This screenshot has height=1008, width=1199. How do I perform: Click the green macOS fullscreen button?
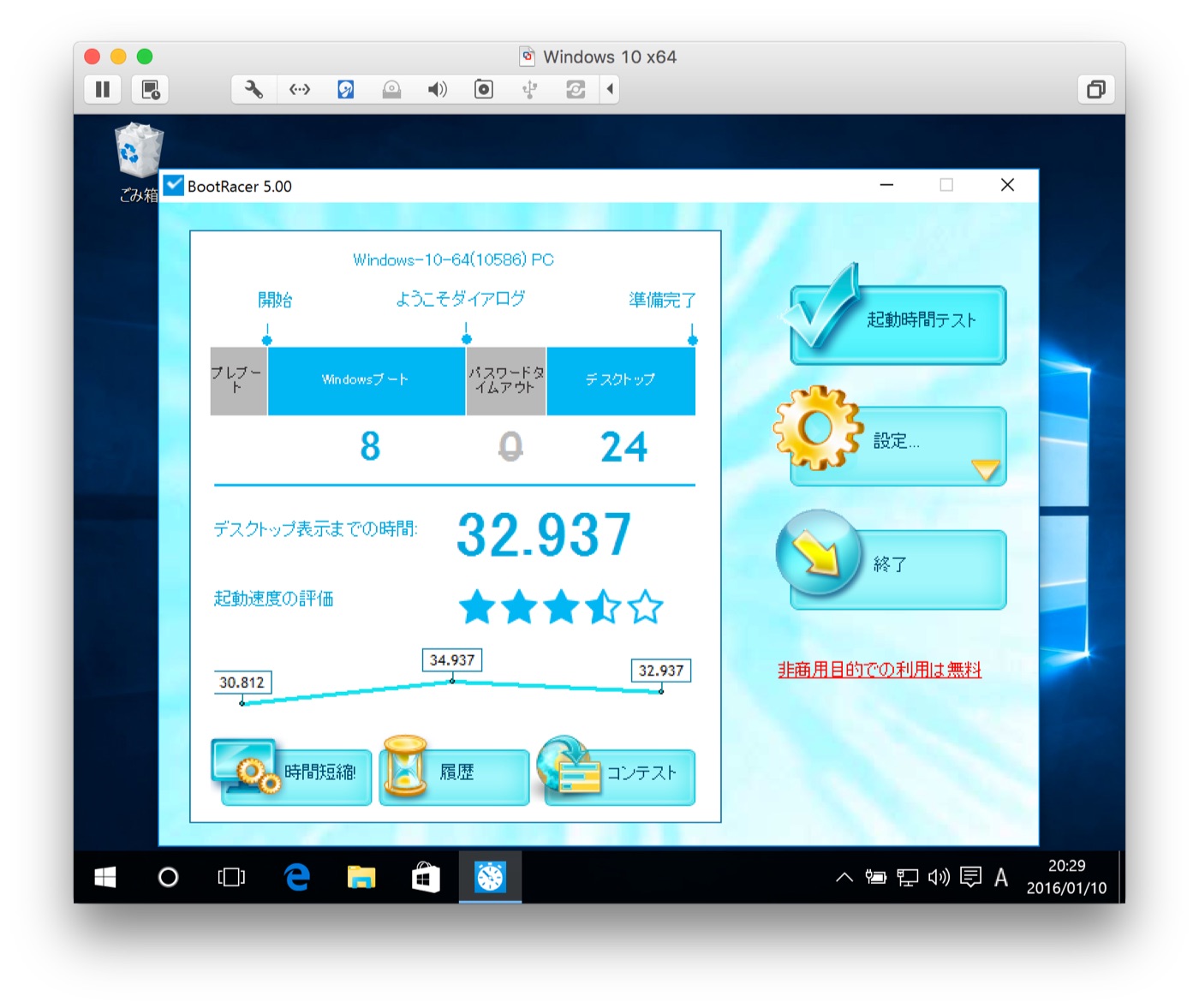(145, 57)
